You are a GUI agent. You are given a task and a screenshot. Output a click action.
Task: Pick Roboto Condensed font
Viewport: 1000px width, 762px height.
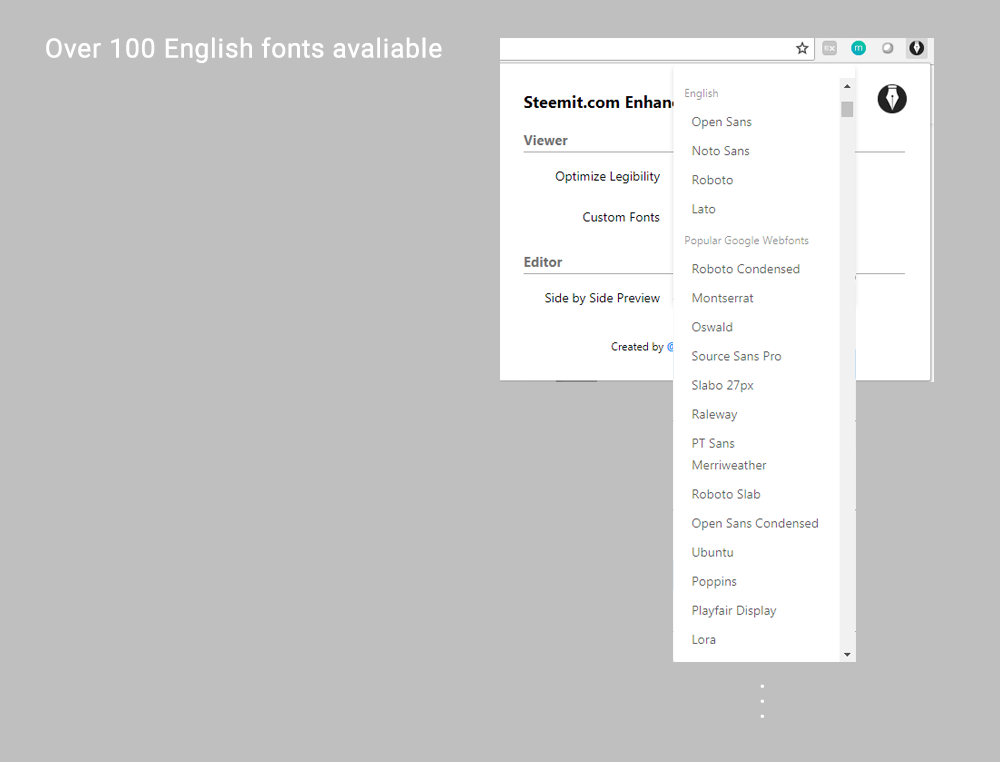[745, 269]
